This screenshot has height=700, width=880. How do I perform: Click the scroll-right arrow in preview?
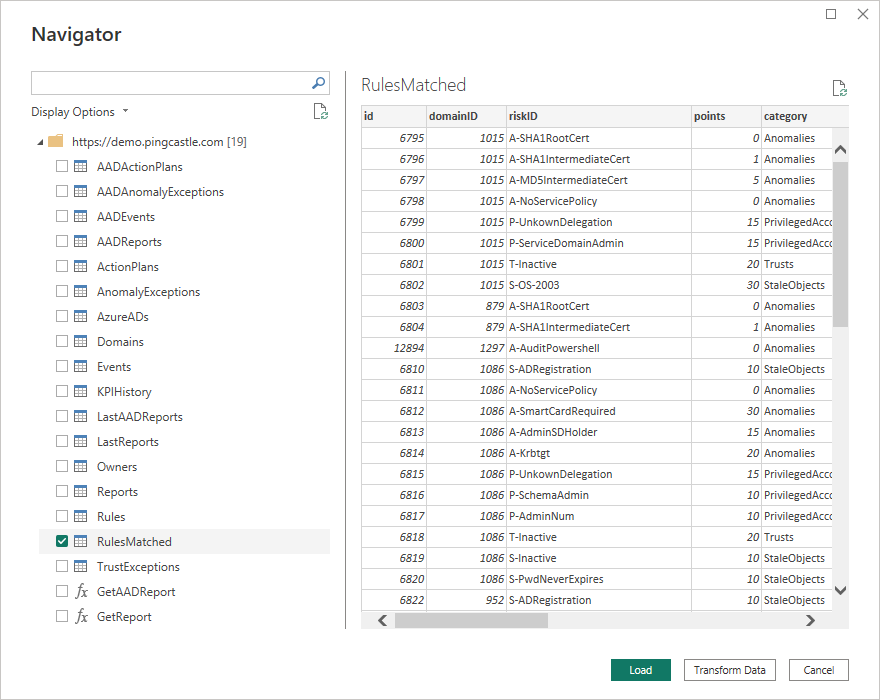click(x=810, y=620)
